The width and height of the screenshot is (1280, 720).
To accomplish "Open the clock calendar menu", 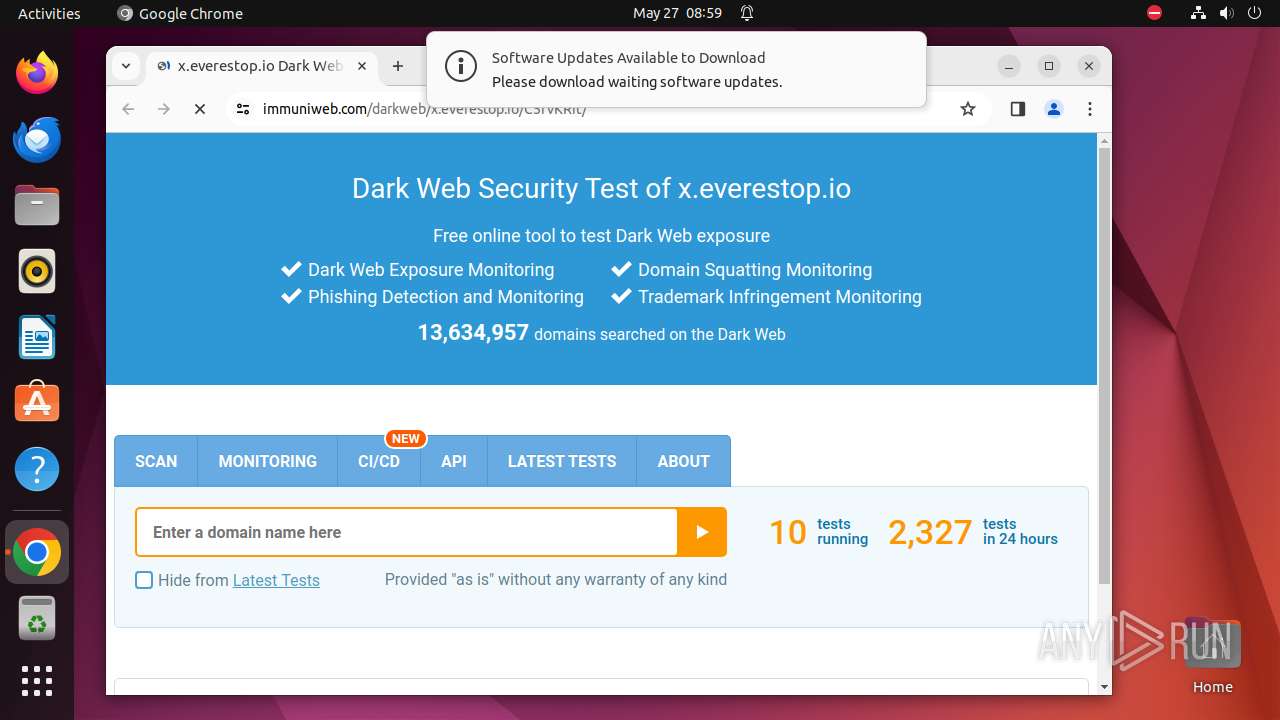I will pos(677,13).
